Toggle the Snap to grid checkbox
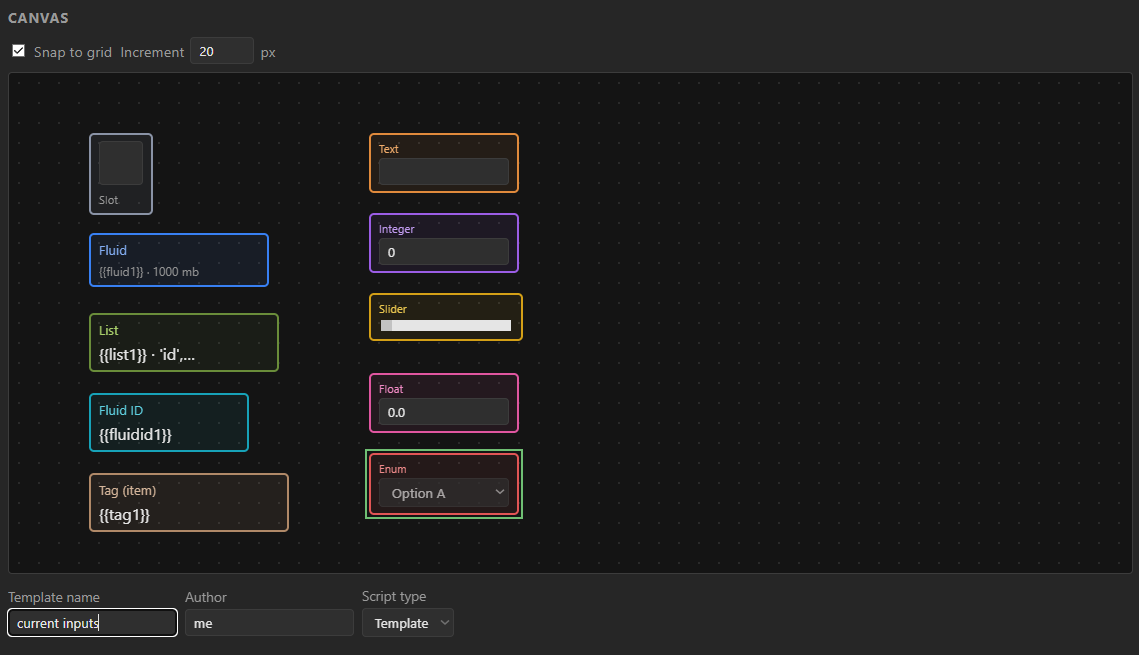This screenshot has height=655, width=1139. (19, 51)
